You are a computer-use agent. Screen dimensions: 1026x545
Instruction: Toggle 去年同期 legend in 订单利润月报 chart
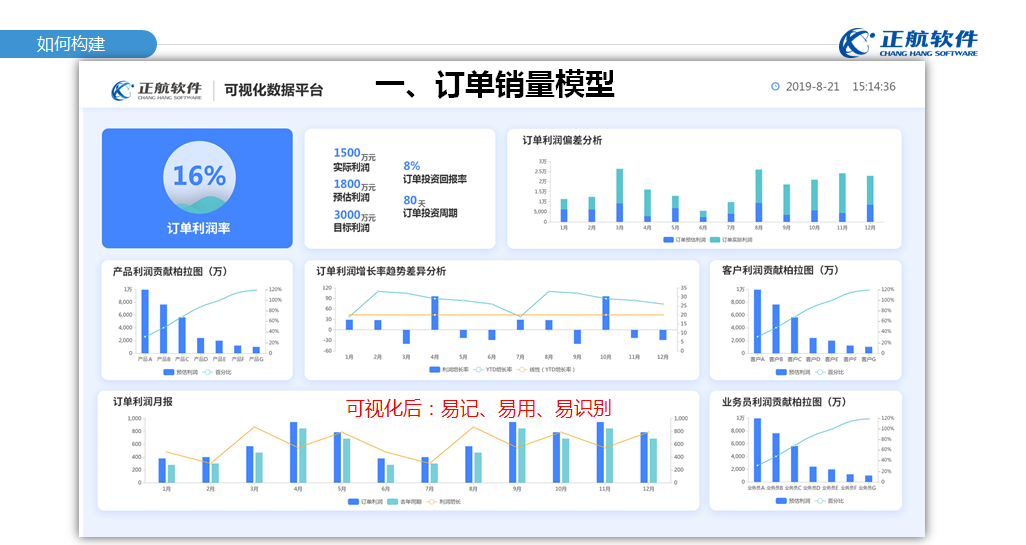(x=398, y=501)
